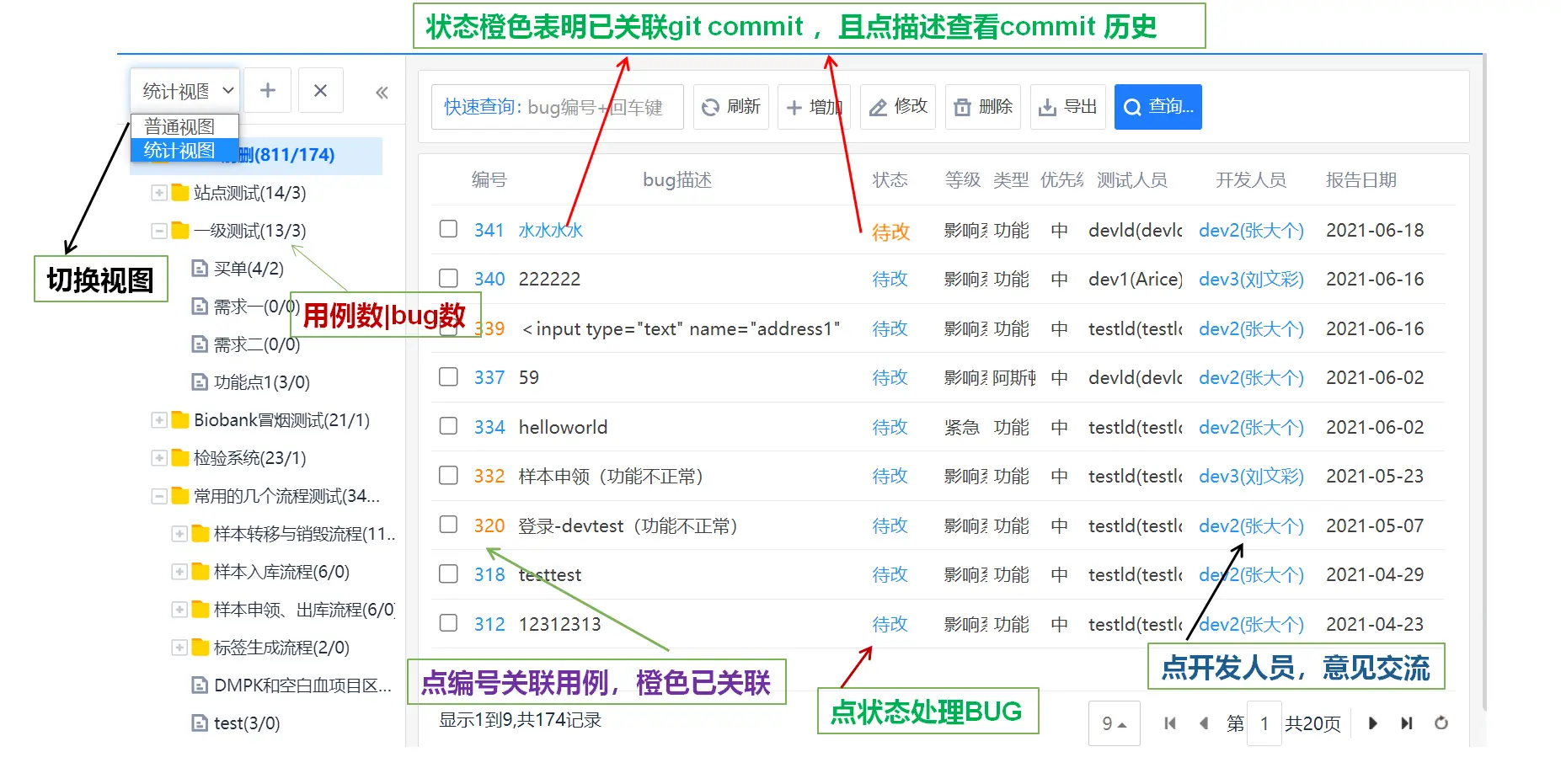
Task: Click developer dev2(张大个) on bug 312
Action: (1251, 624)
